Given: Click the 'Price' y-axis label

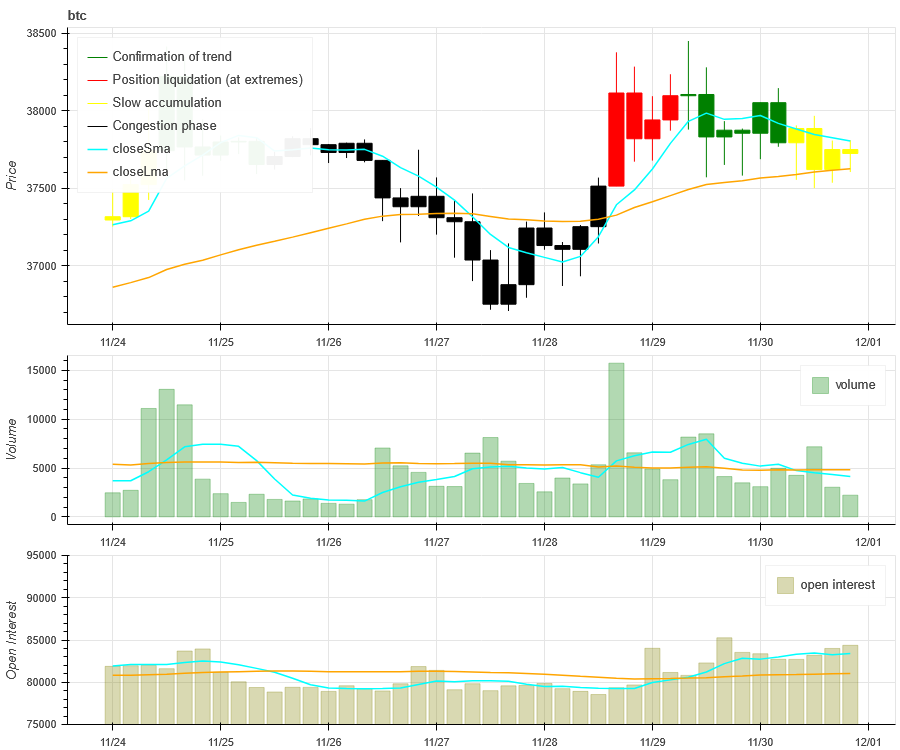Looking at the screenshot, I should pyautogui.click(x=10, y=176).
